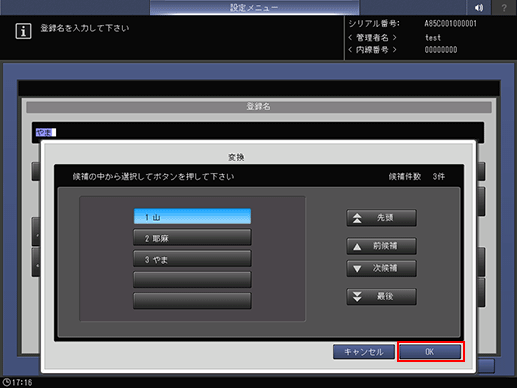Screen dimensions: 517x388
Task: Pick candidate 3 やま
Action: click(x=192, y=259)
